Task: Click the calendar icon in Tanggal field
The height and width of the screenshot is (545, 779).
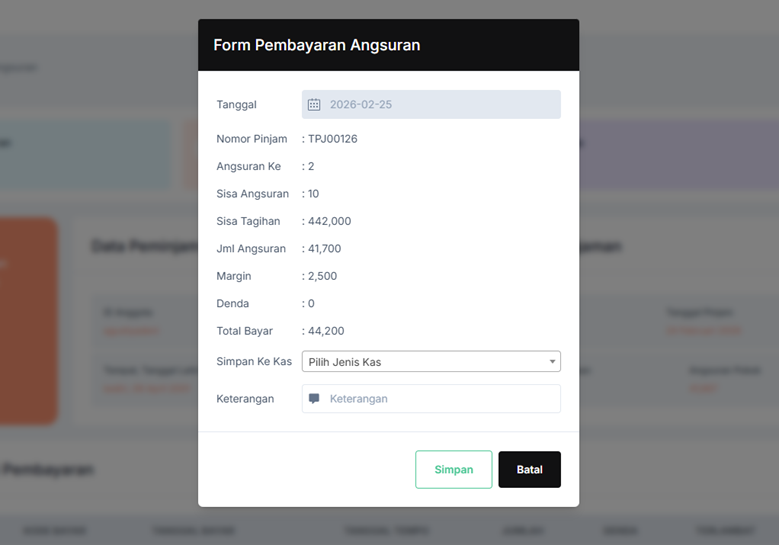Action: 314,104
